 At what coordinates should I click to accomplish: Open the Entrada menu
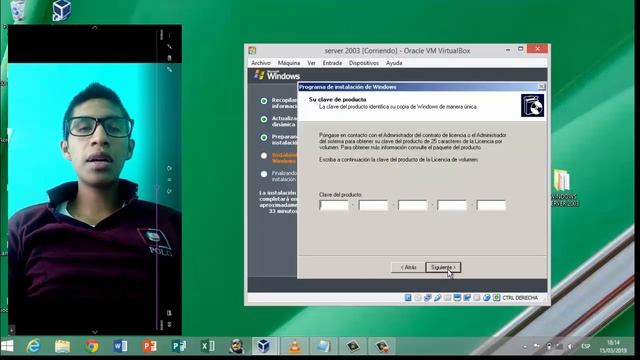(332, 63)
